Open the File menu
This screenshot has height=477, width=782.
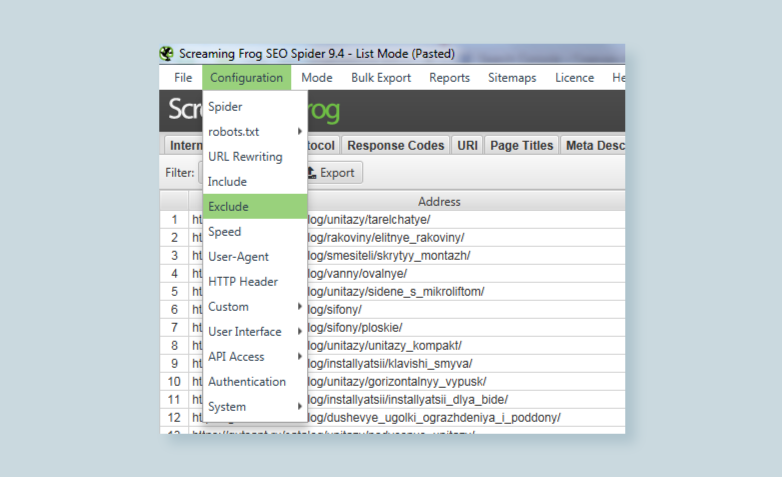(183, 78)
